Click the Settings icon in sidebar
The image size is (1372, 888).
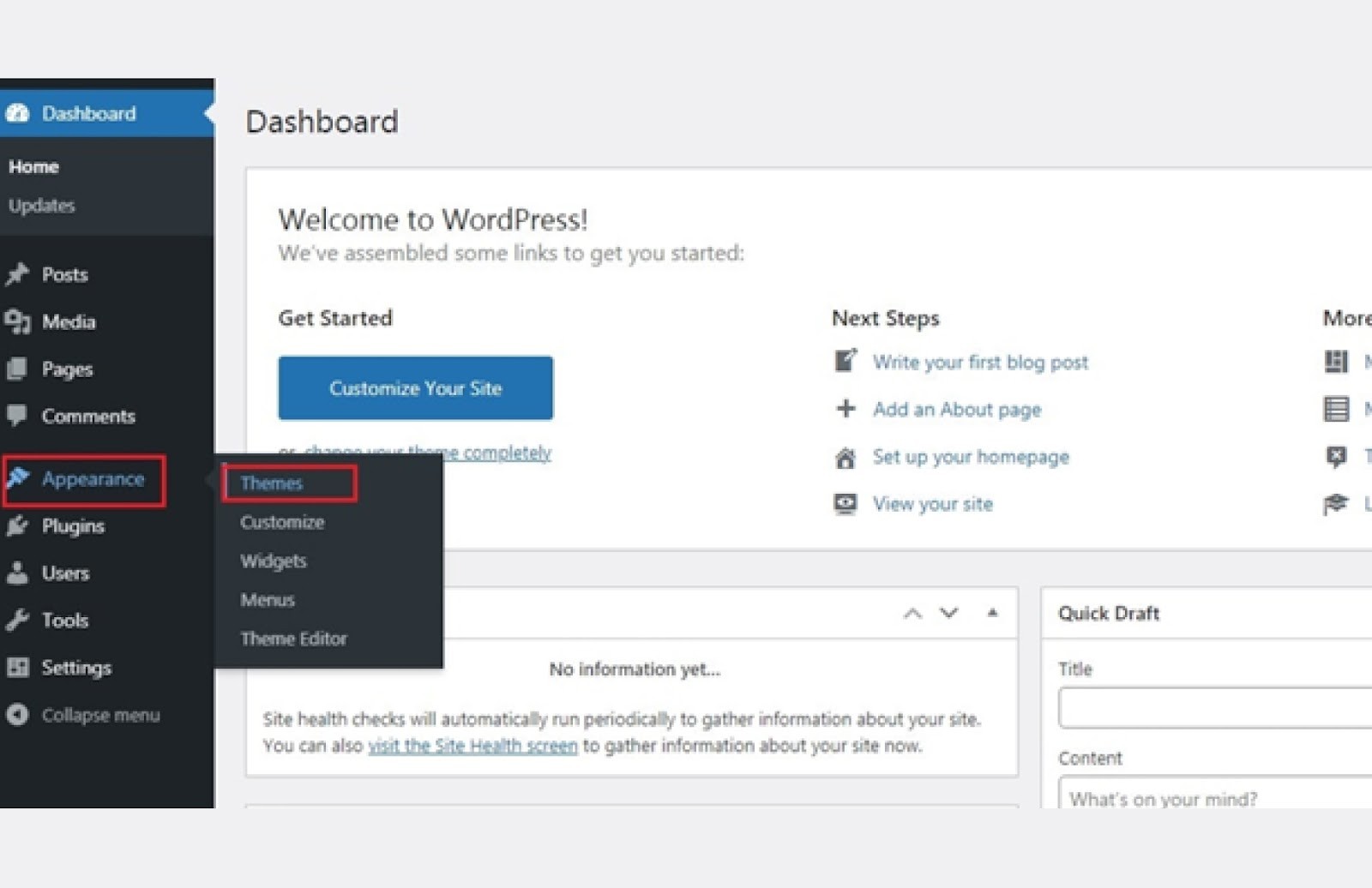coord(17,667)
